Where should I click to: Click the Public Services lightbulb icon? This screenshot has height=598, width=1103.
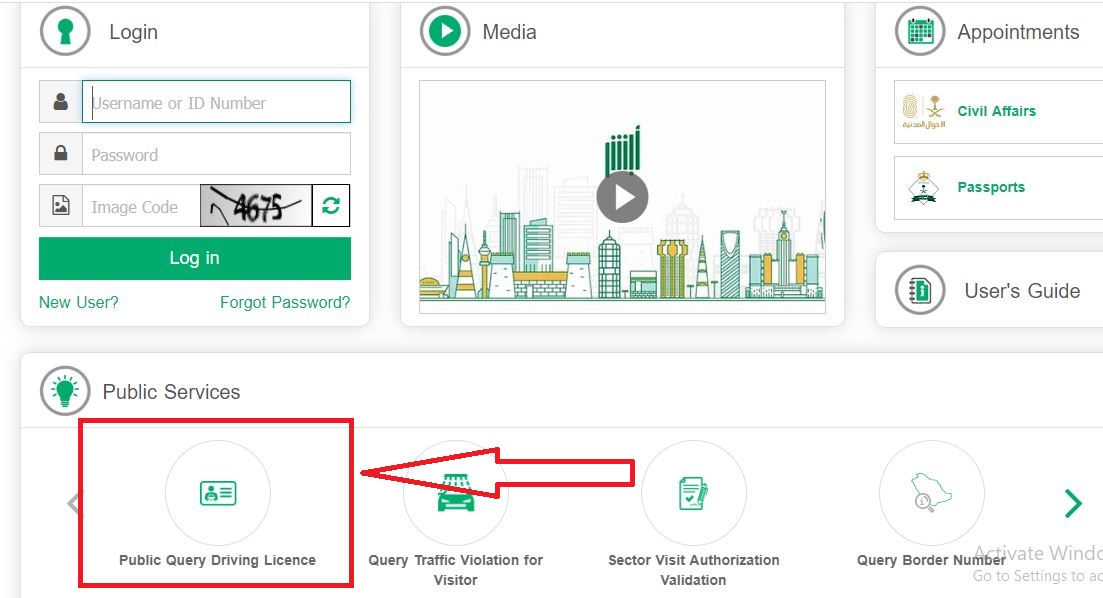point(65,391)
